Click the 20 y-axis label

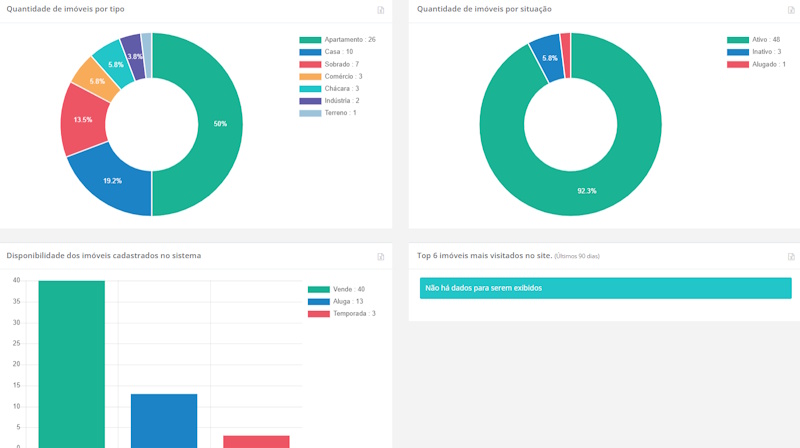[x=16, y=364]
